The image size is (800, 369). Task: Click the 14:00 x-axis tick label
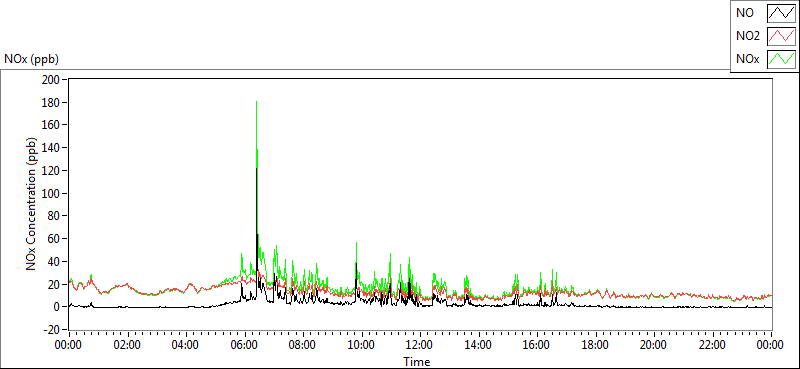(478, 345)
